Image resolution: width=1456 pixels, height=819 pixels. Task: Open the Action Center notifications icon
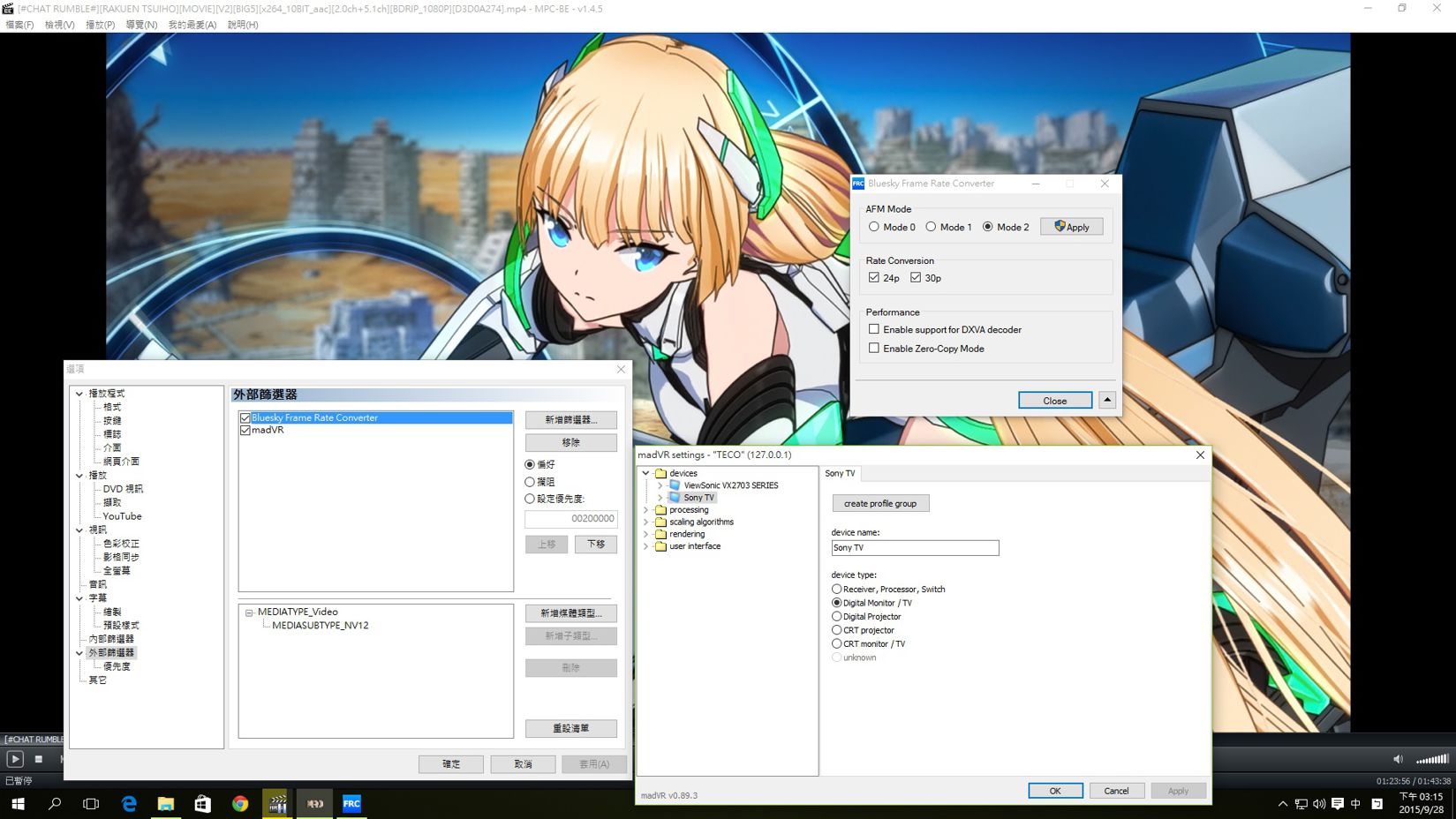pos(1337,804)
